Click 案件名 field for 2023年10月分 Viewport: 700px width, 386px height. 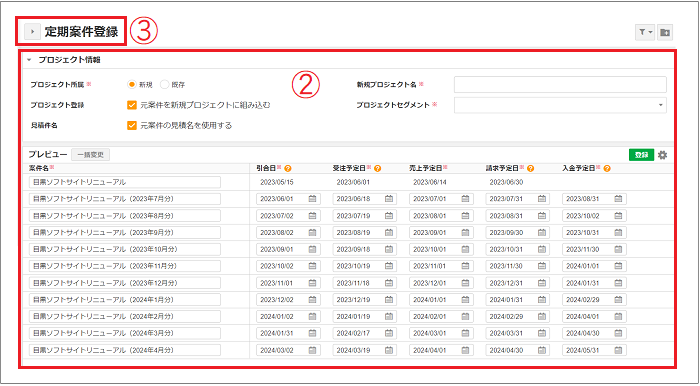pyautogui.click(x=125, y=249)
